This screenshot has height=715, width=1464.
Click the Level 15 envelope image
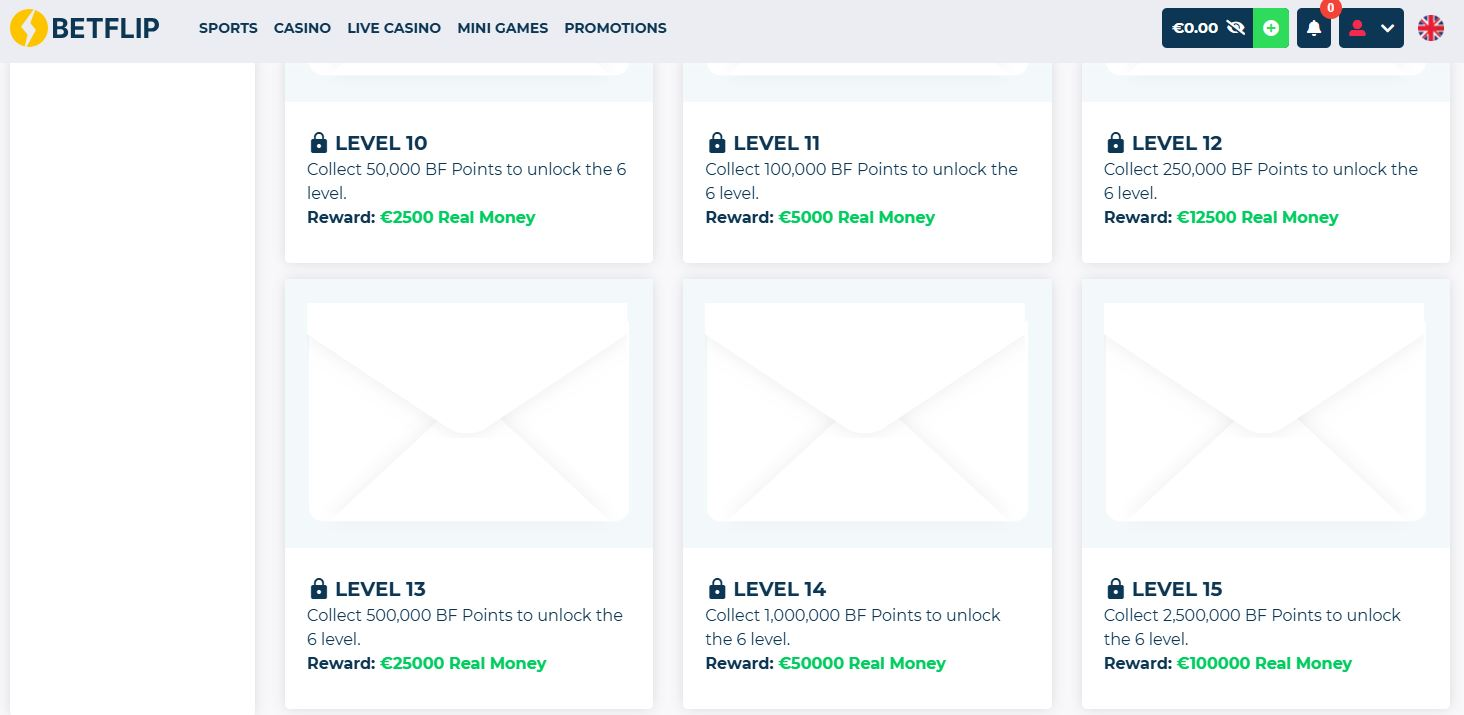pos(1265,412)
